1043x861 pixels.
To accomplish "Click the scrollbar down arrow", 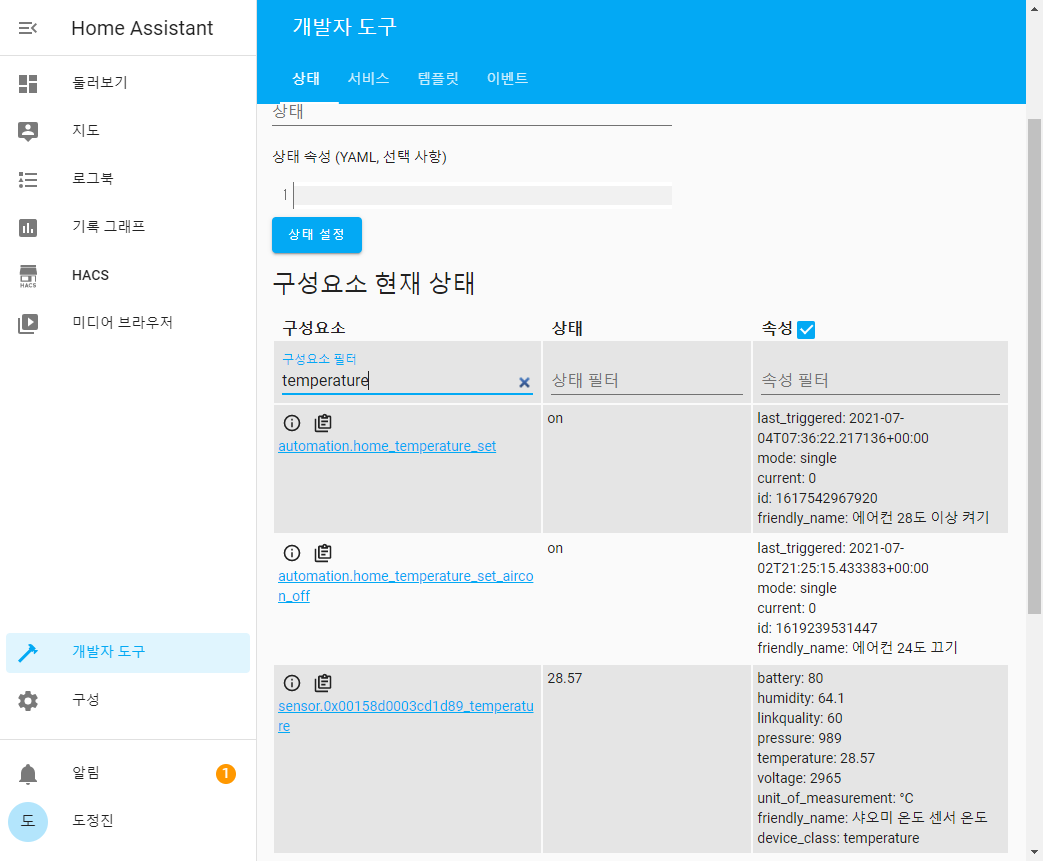I will pyautogui.click(x=1034, y=852).
